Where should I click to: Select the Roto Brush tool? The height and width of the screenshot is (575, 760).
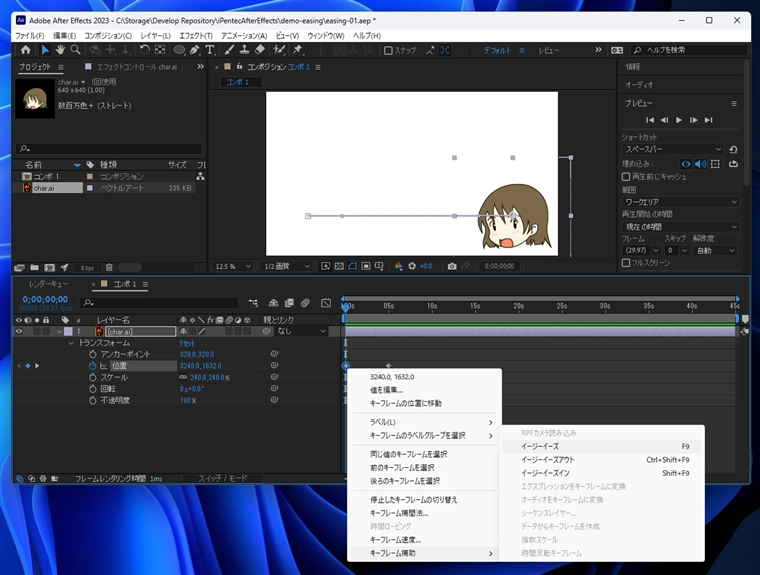click(x=279, y=50)
